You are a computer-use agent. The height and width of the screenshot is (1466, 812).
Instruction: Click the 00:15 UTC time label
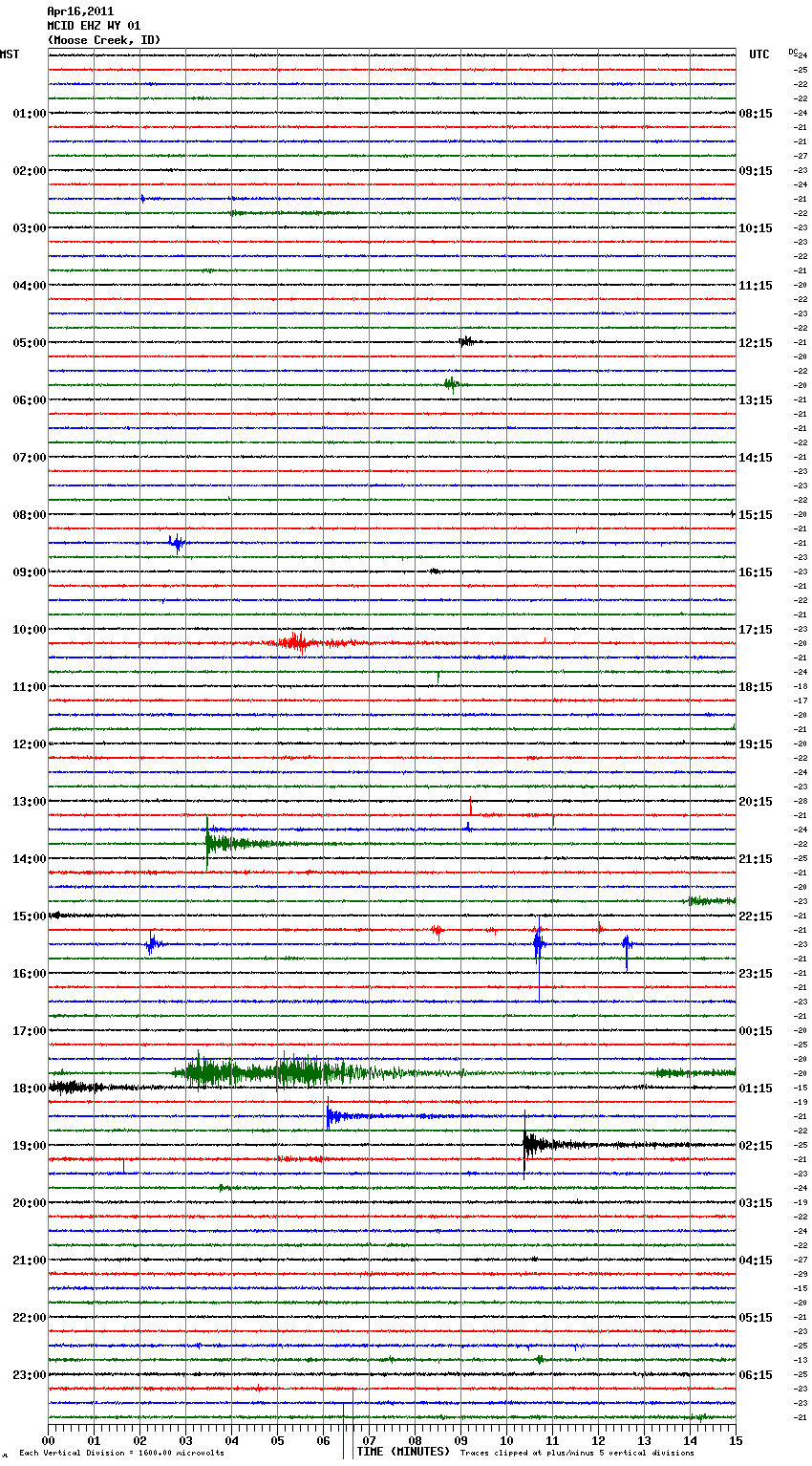[756, 1031]
